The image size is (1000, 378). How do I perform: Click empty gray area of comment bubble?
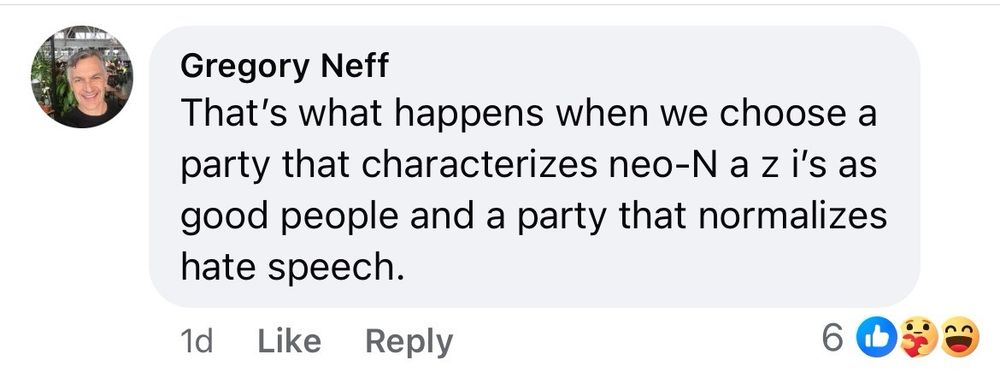pyautogui.click(x=638, y=268)
